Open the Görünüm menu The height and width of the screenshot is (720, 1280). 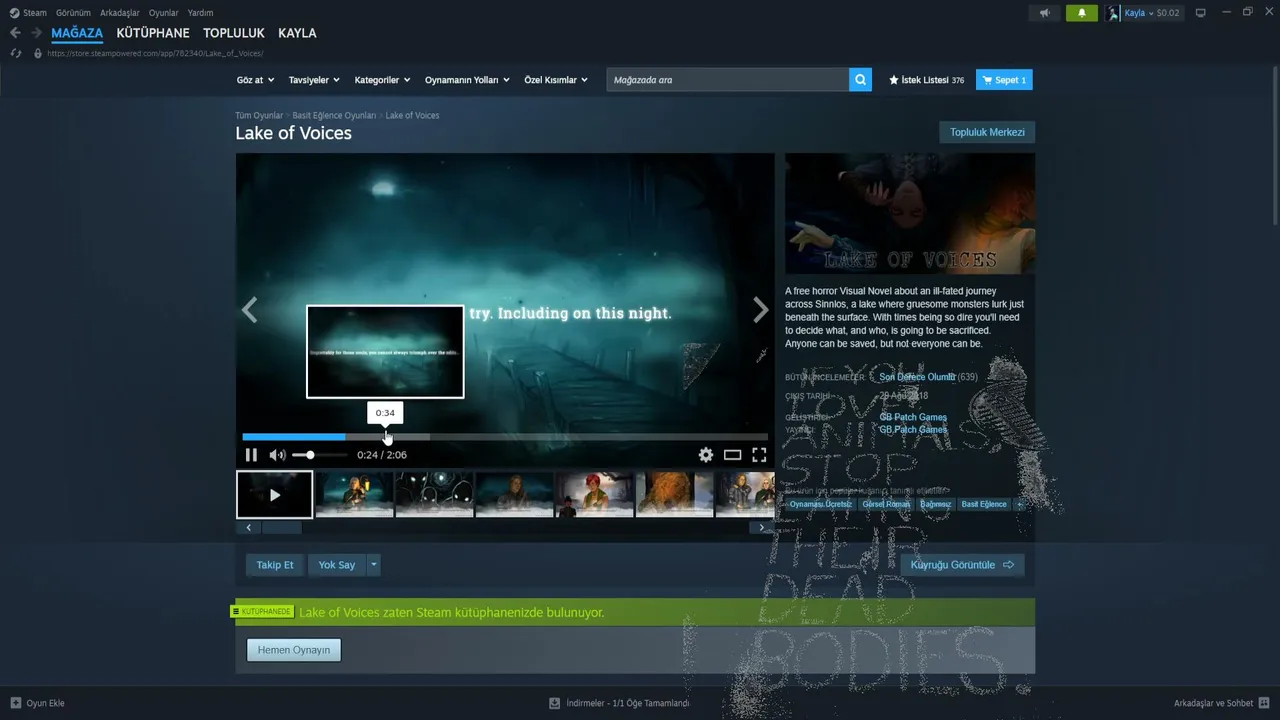(73, 13)
